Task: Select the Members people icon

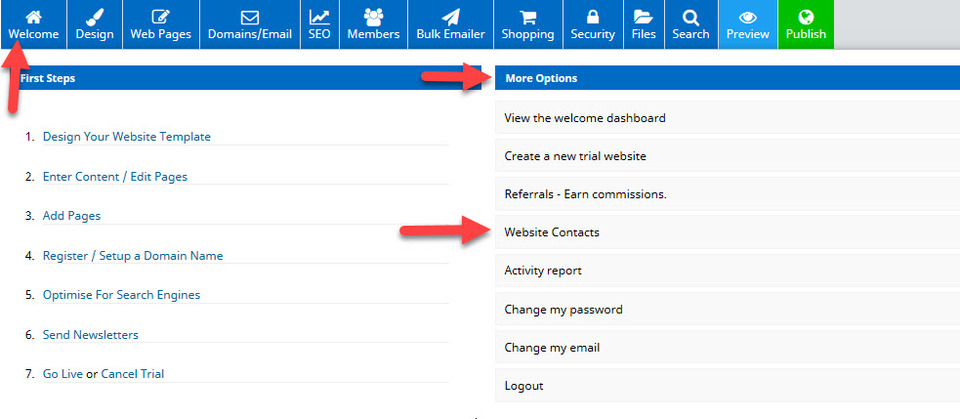Action: coord(373,17)
